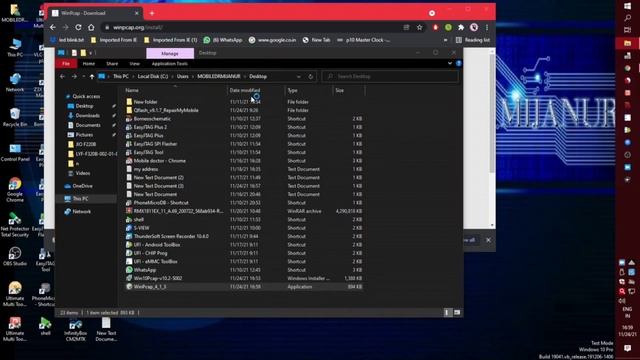Open the View ribbon tab
The image size is (640, 360).
(x=134, y=64)
